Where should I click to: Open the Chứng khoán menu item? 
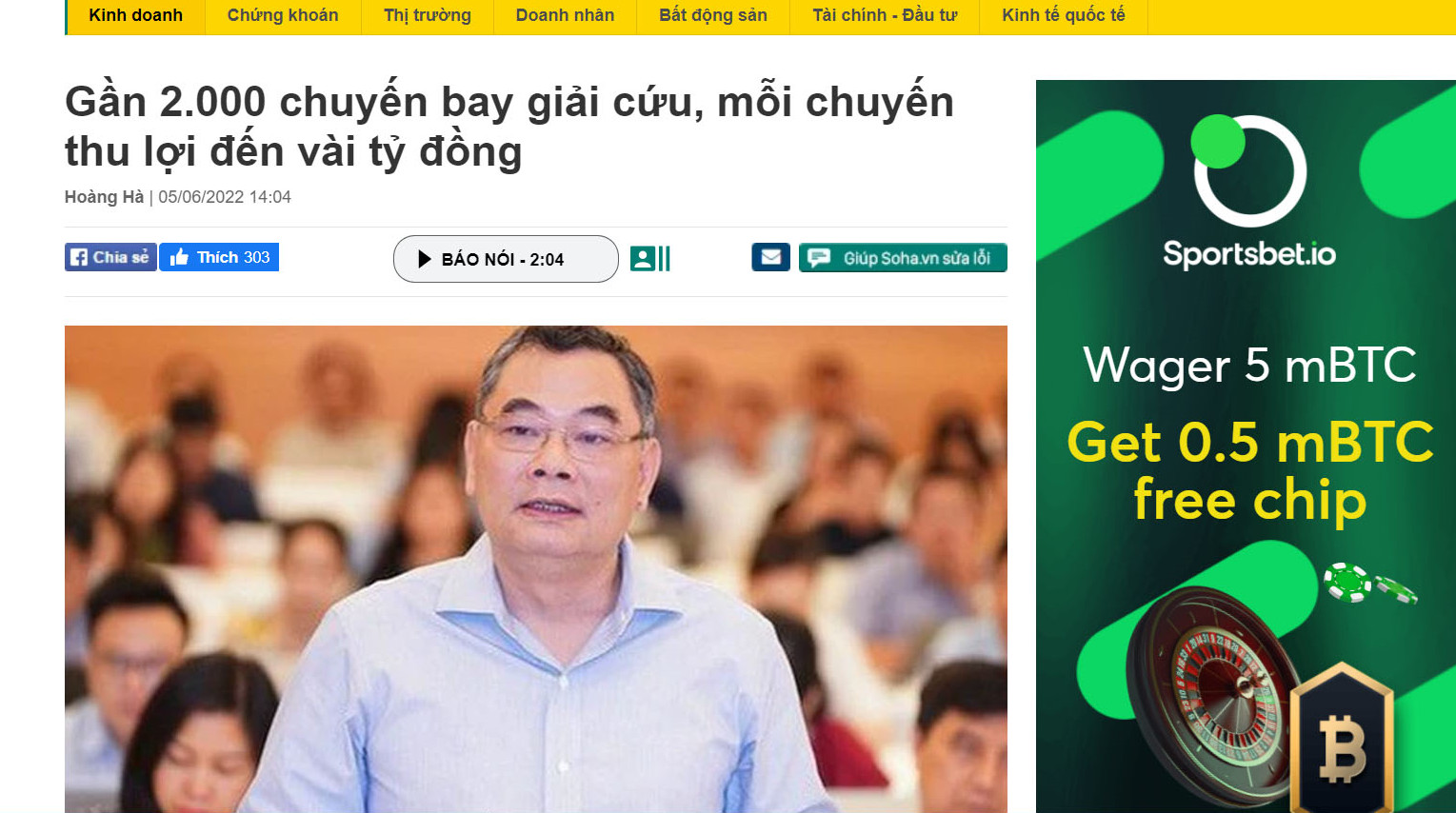point(283,16)
